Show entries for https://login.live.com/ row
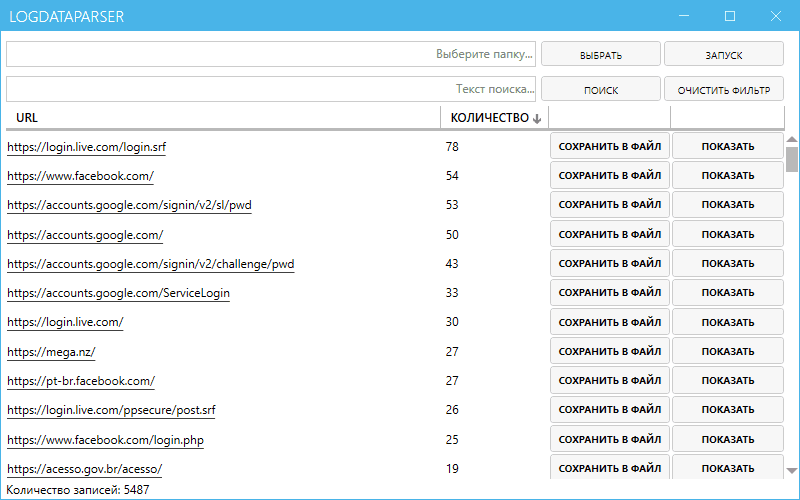Viewport: 800px width, 500px height. coord(728,322)
